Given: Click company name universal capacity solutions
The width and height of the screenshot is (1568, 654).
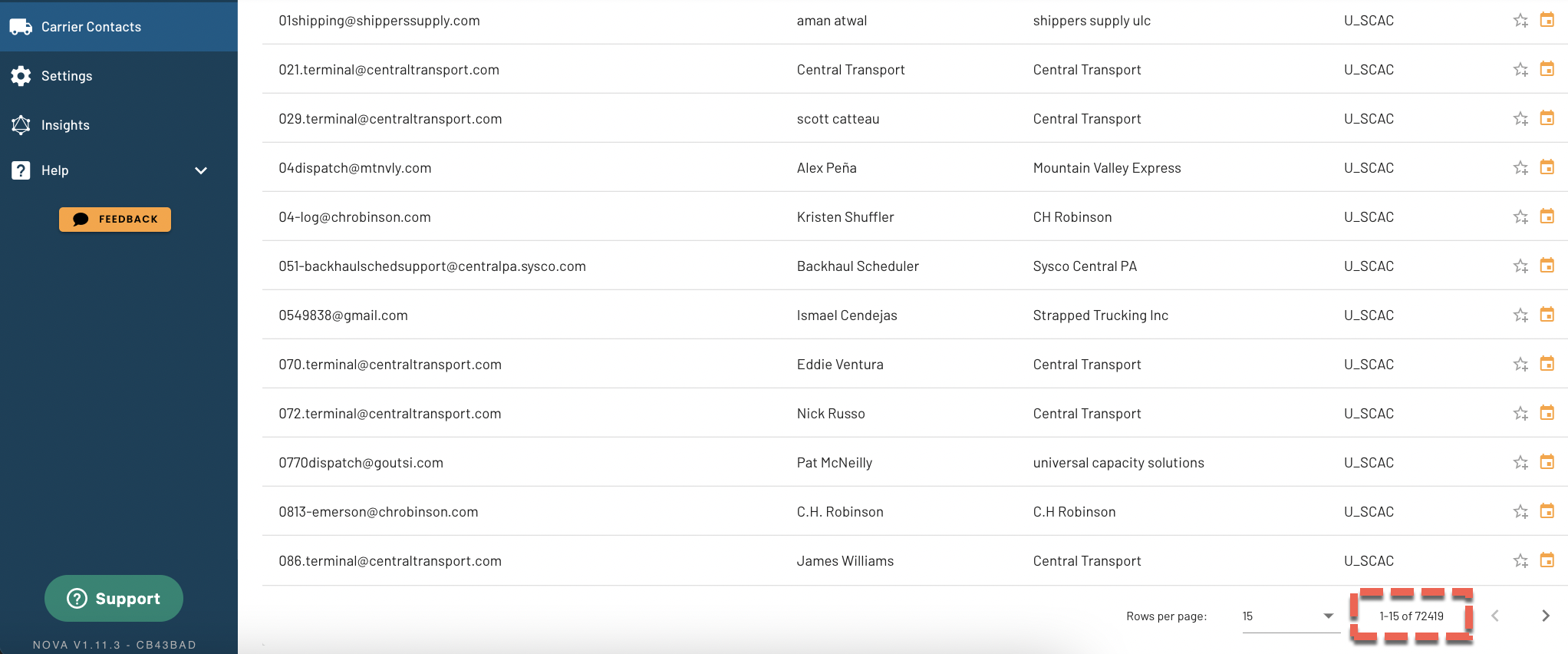Looking at the screenshot, I should click(1118, 463).
